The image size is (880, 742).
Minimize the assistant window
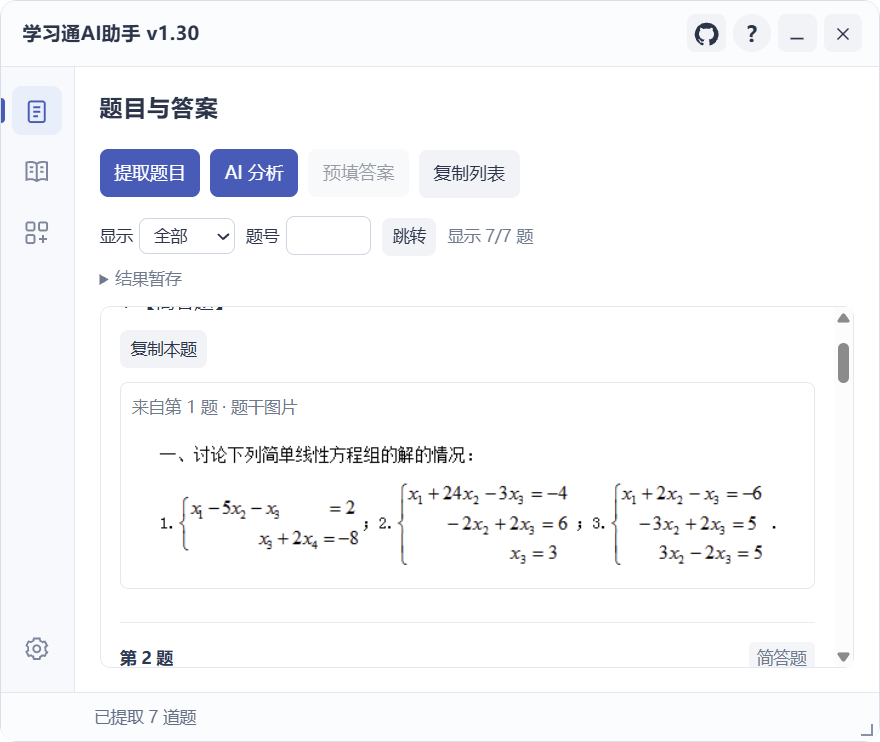(797, 34)
